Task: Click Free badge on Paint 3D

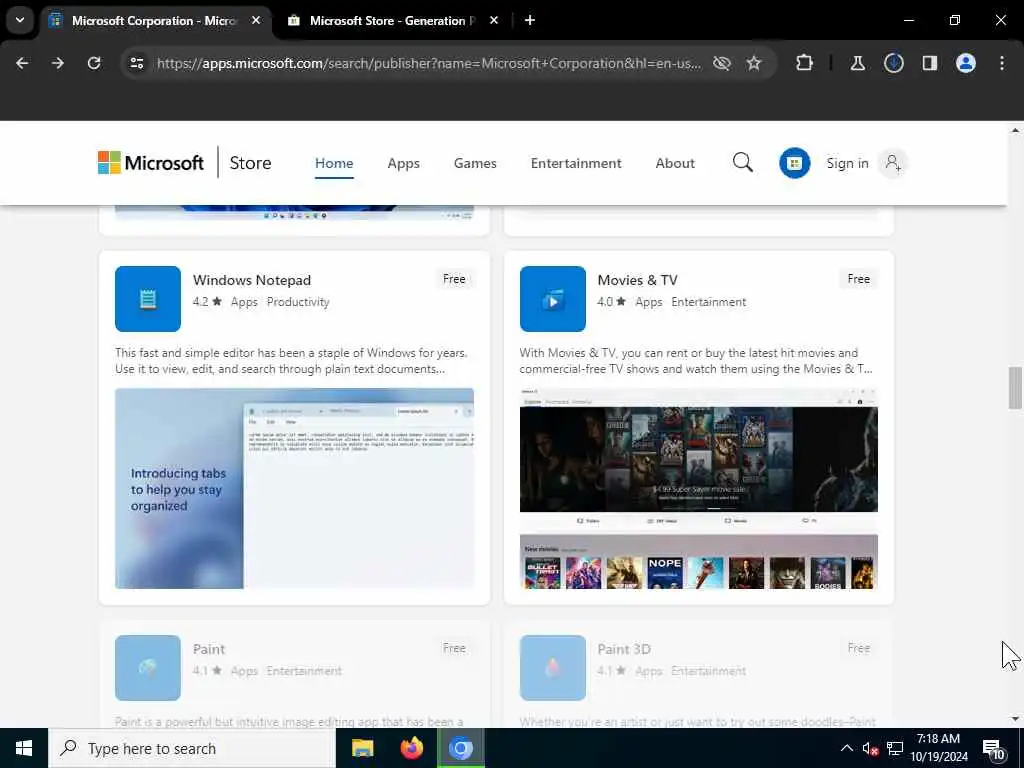Action: pos(858,648)
